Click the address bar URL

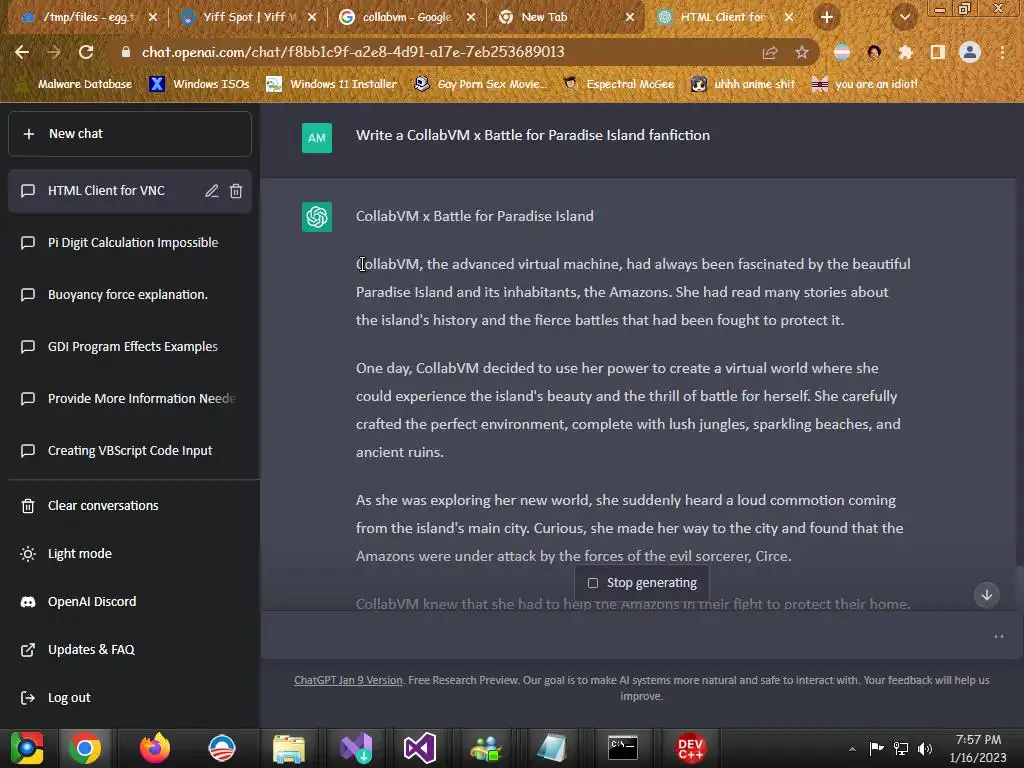[353, 52]
